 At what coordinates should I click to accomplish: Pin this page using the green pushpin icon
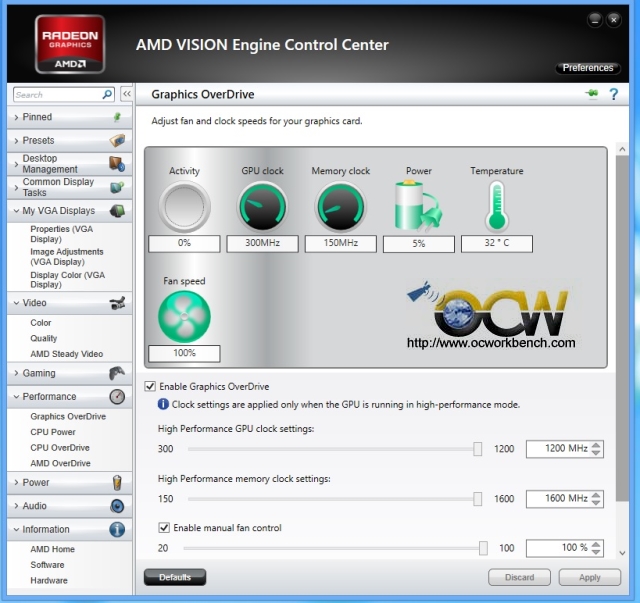[592, 94]
